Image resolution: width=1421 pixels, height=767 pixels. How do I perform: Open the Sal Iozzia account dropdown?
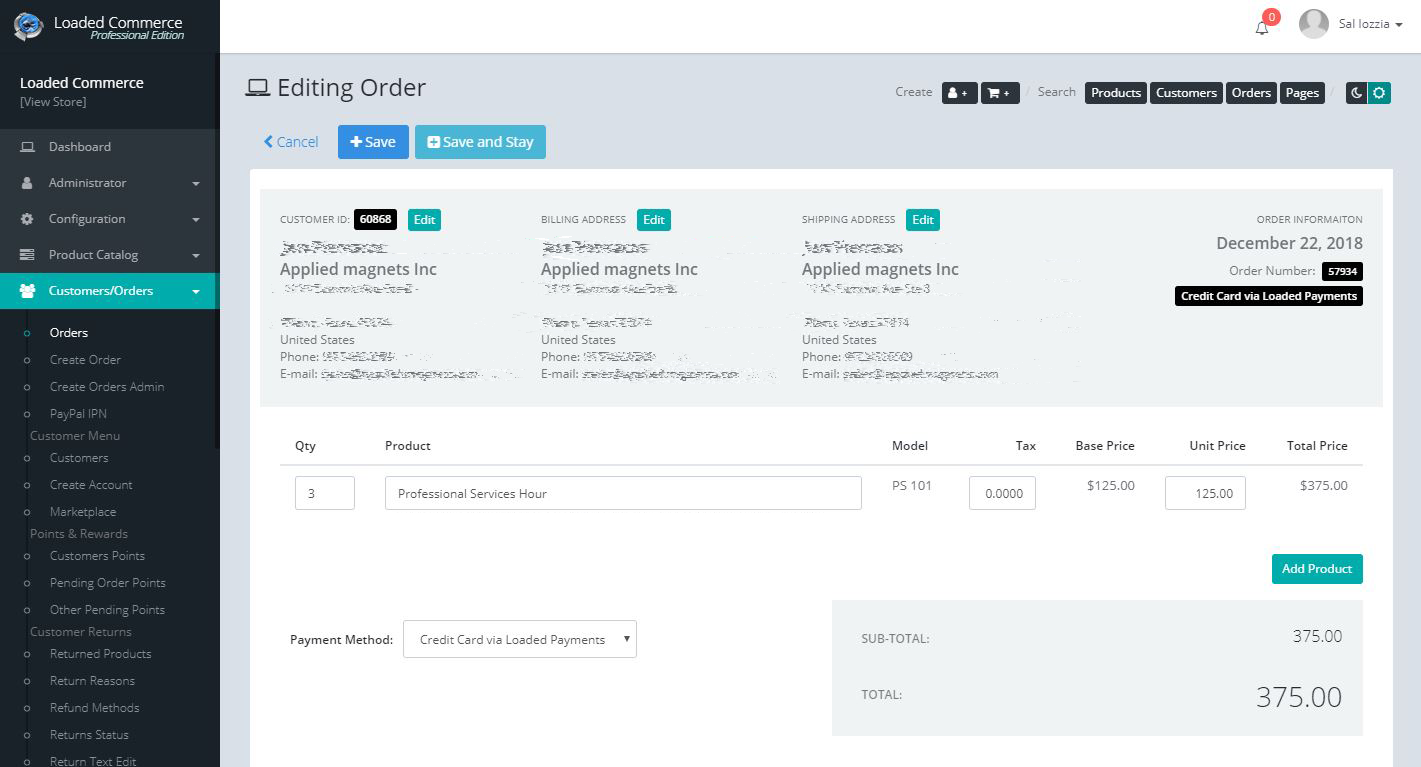(1364, 23)
